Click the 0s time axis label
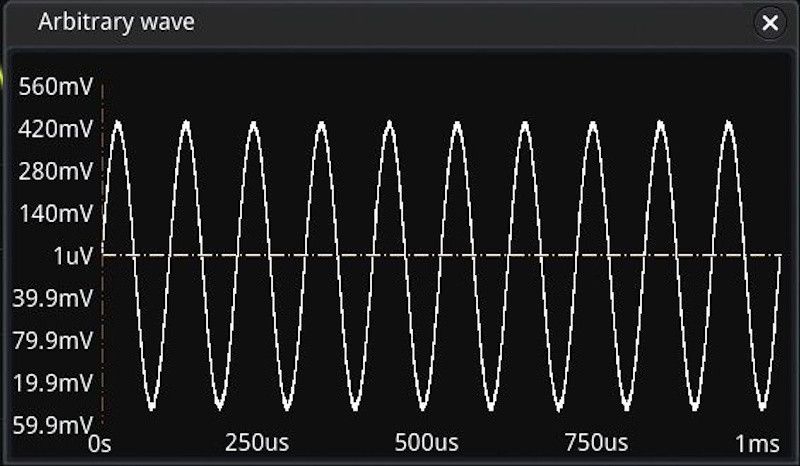The image size is (800, 466). pos(101,442)
